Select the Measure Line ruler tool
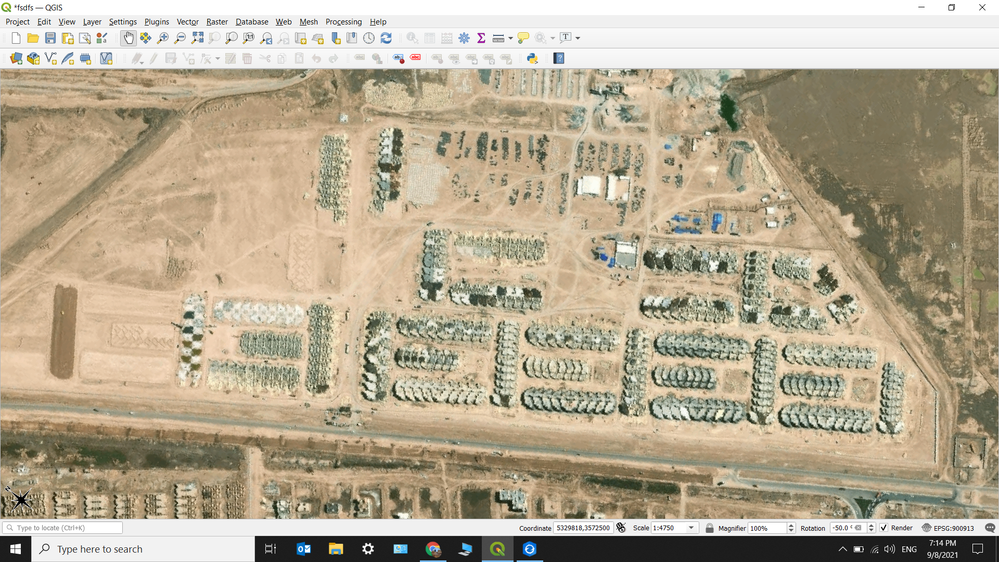This screenshot has width=999, height=562. pos(499,38)
